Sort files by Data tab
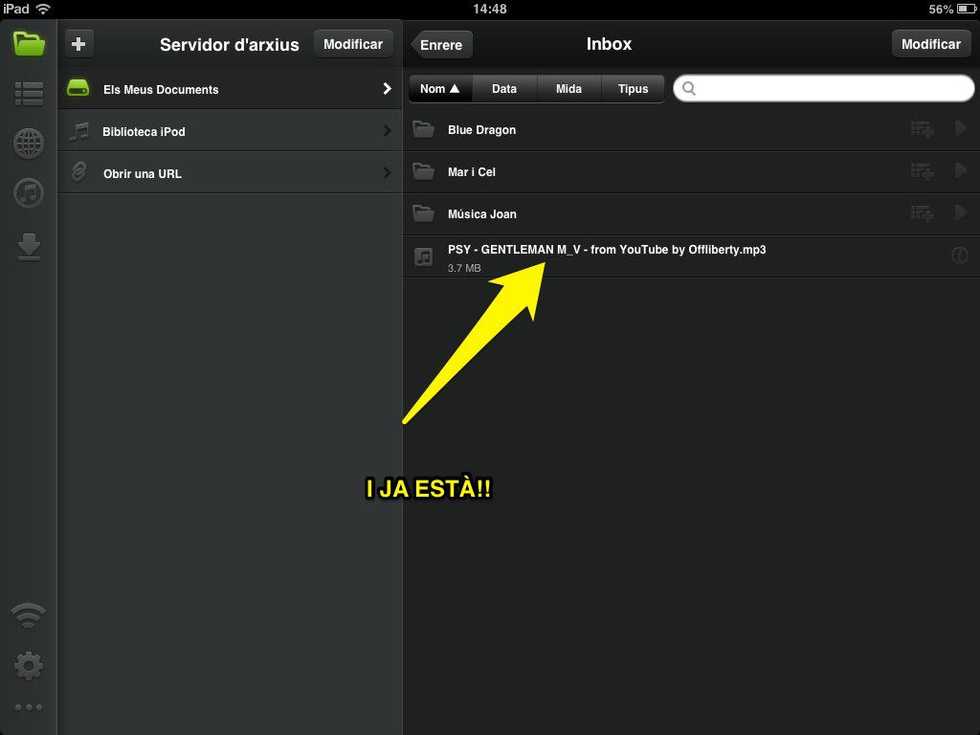 pos(504,89)
